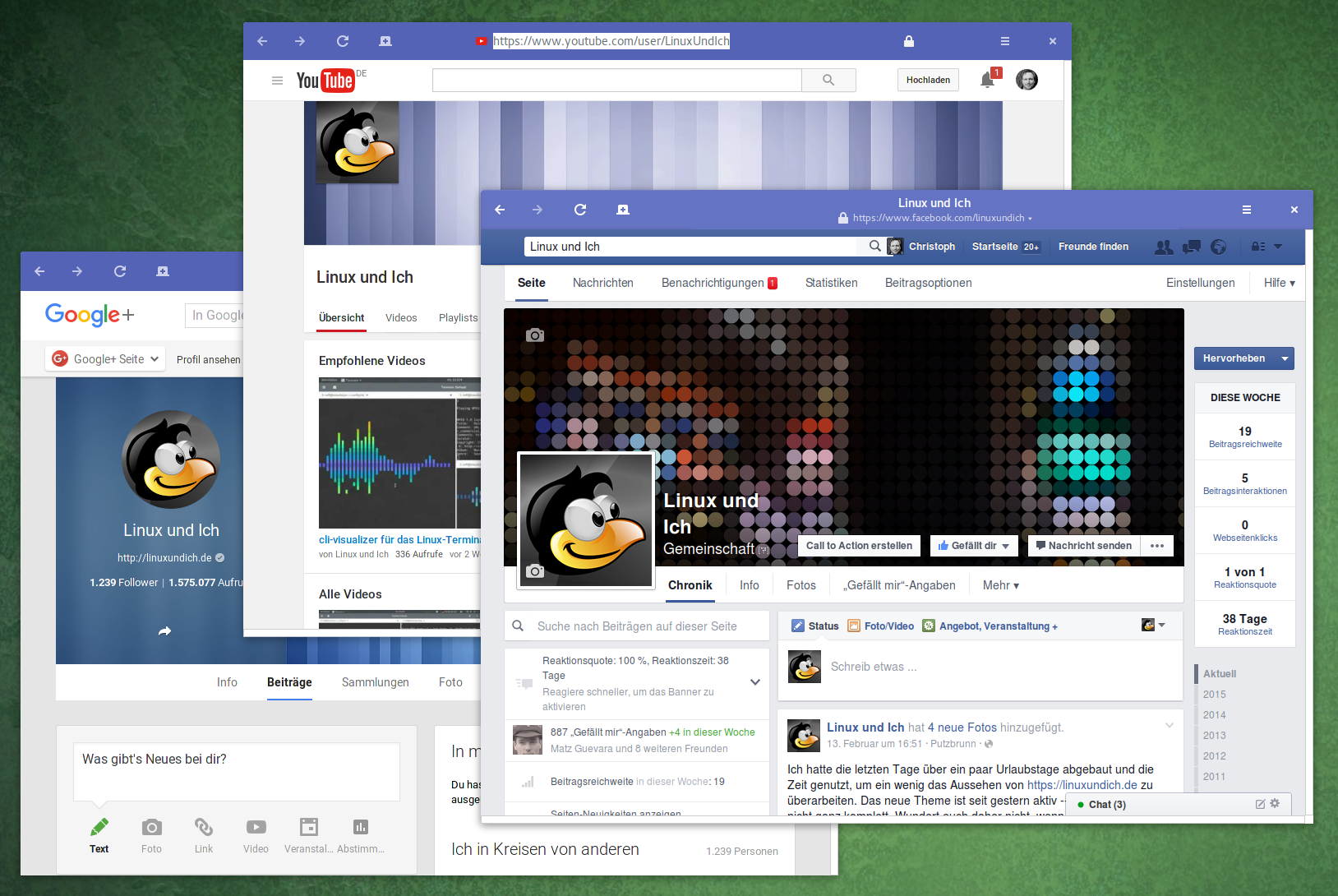Click cli-visualizer video thumbnail on YouTube
The height and width of the screenshot is (896, 1338).
(x=399, y=453)
